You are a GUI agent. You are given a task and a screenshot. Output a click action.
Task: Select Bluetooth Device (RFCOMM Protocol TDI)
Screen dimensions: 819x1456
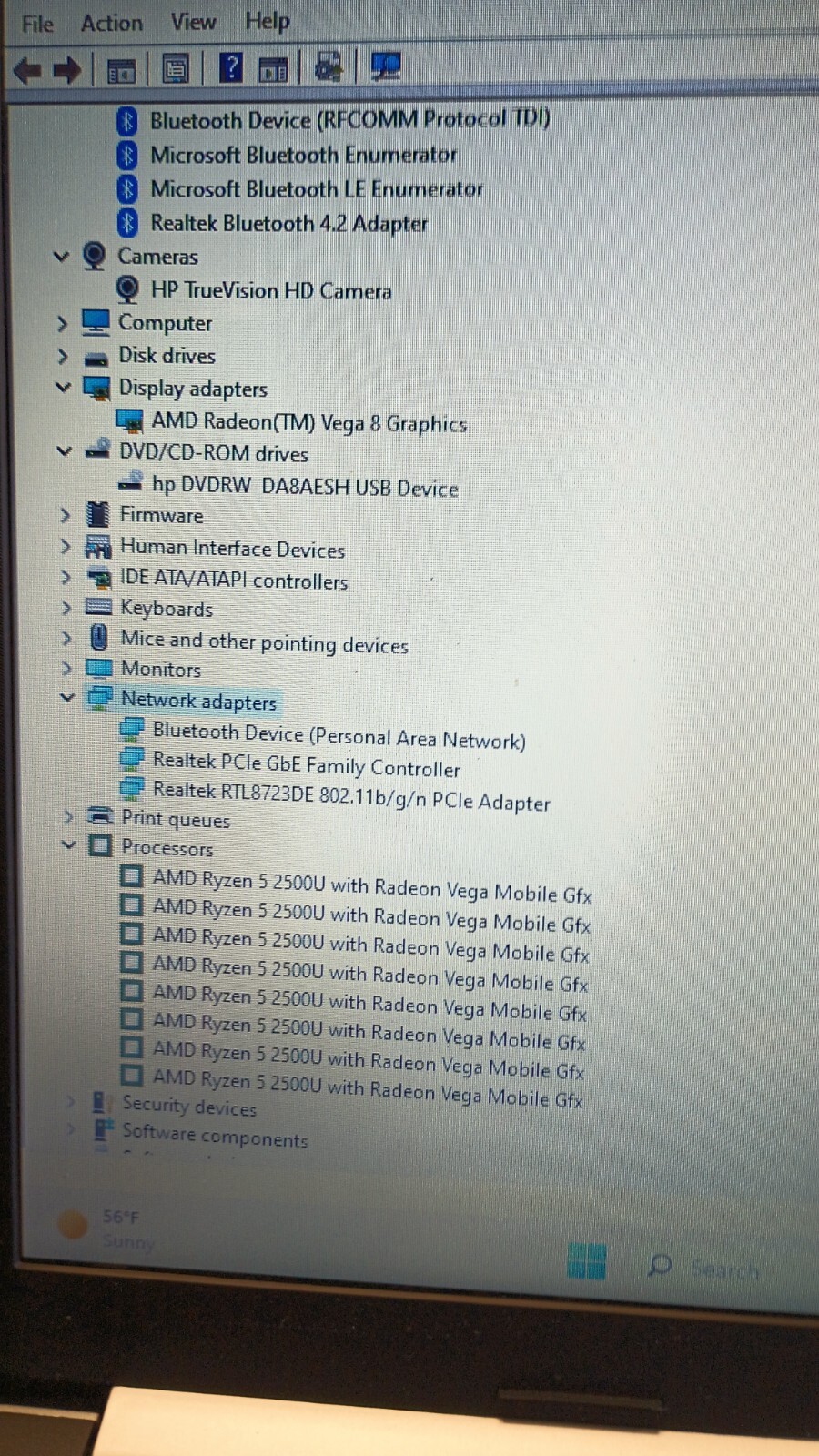point(349,119)
